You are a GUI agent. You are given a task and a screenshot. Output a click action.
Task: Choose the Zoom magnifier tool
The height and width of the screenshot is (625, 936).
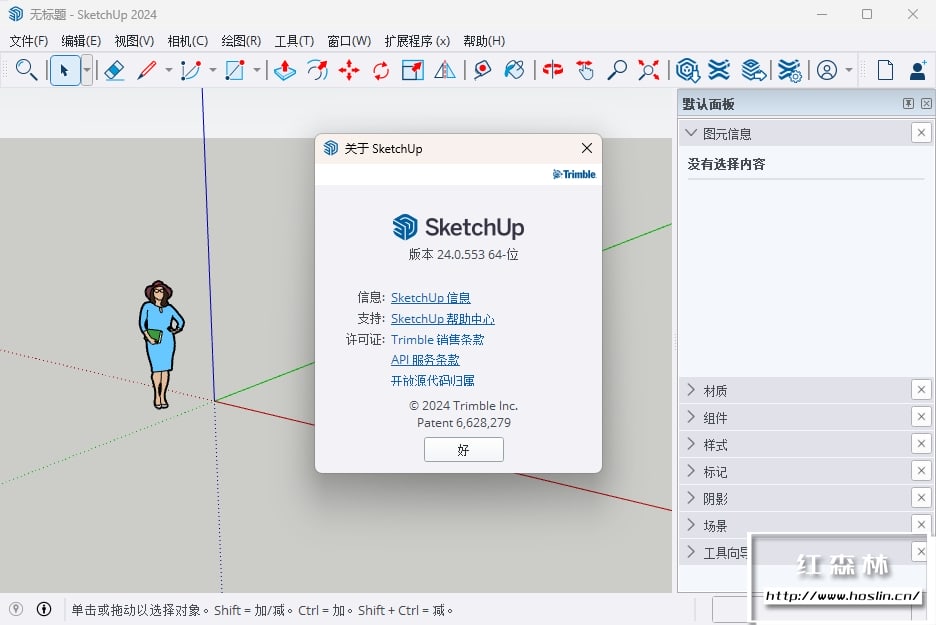pos(617,70)
